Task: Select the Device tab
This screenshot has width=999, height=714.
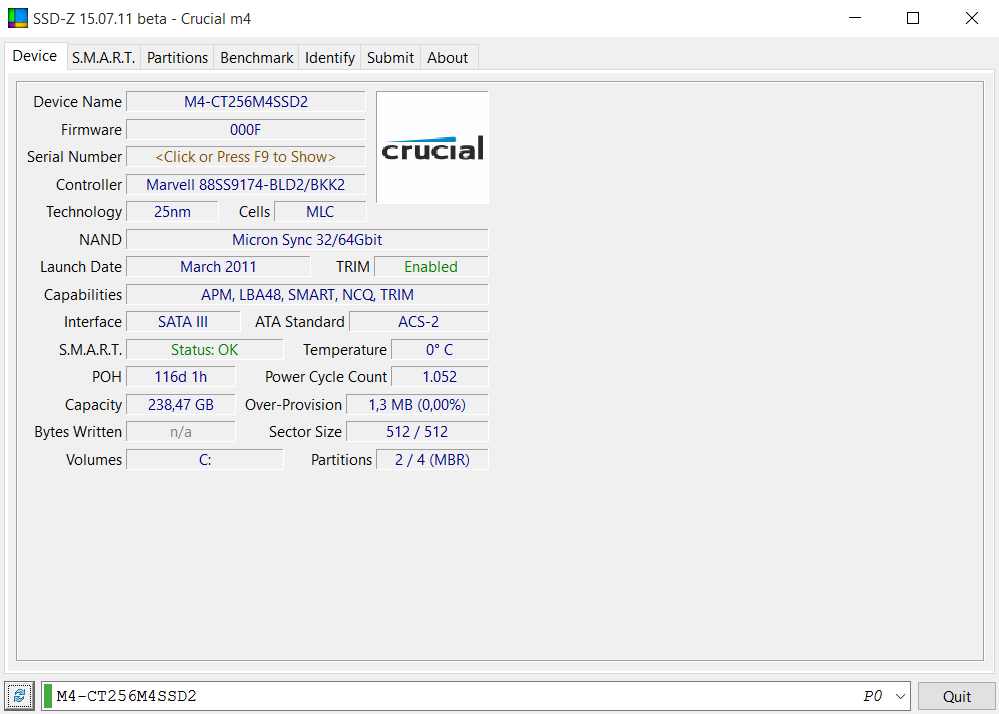Action: point(34,56)
